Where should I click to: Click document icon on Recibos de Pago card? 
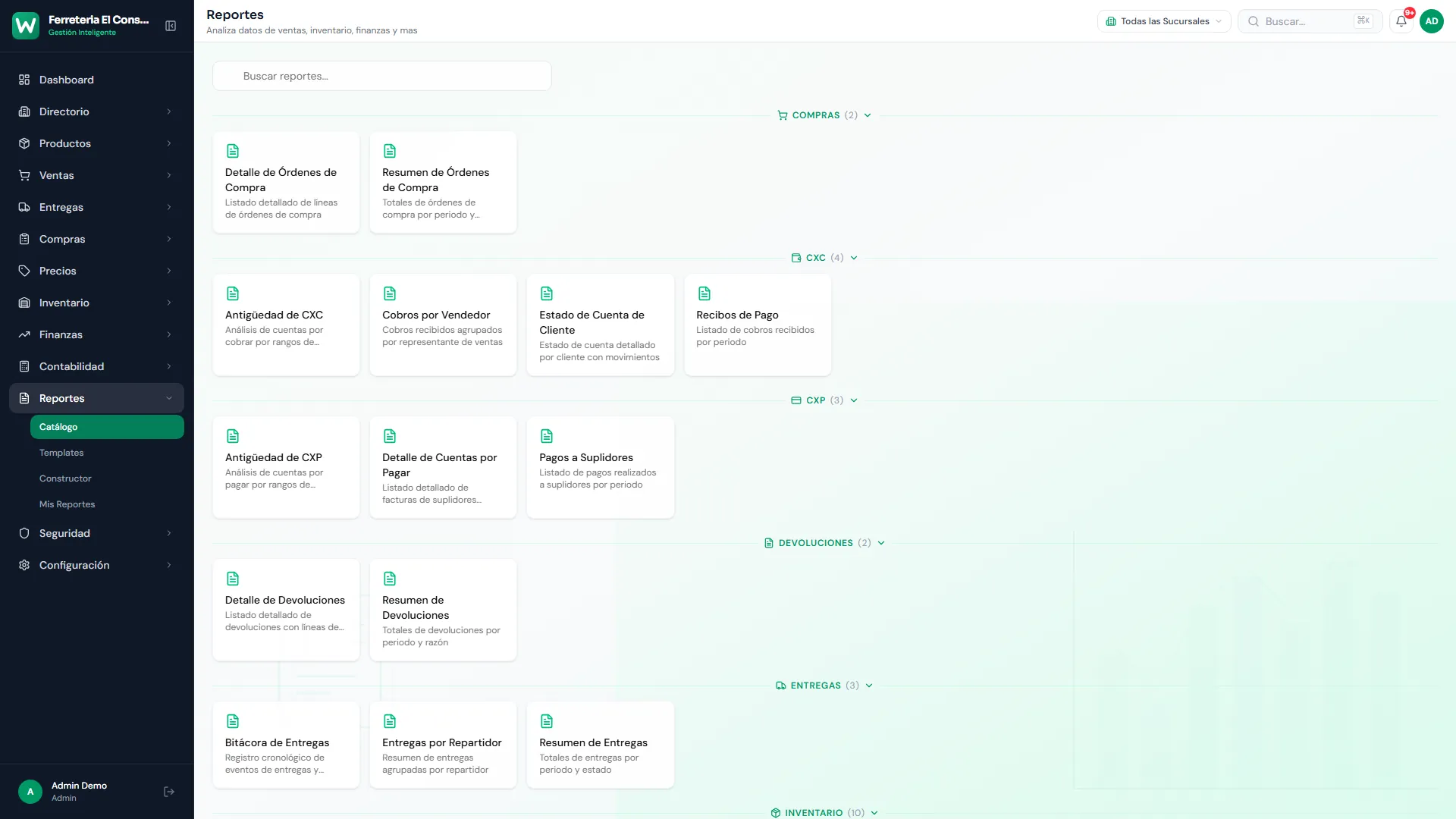704,293
